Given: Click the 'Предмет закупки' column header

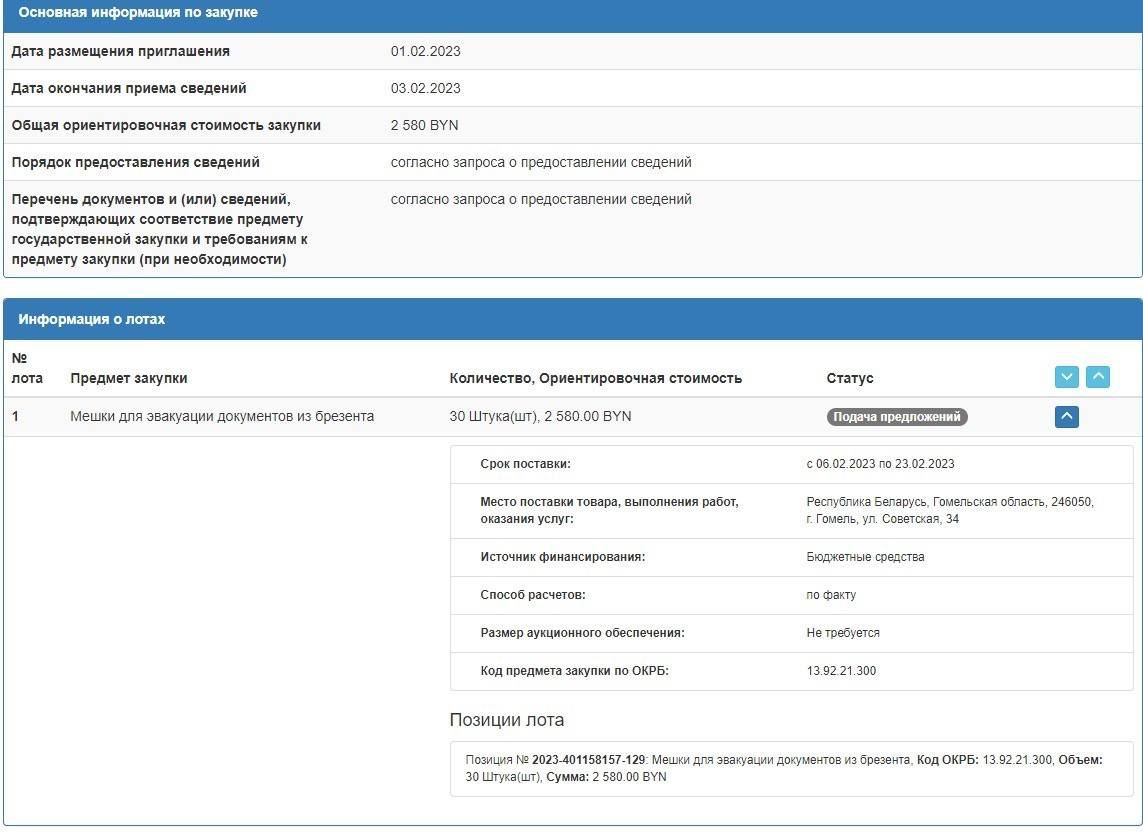Looking at the screenshot, I should (x=129, y=378).
